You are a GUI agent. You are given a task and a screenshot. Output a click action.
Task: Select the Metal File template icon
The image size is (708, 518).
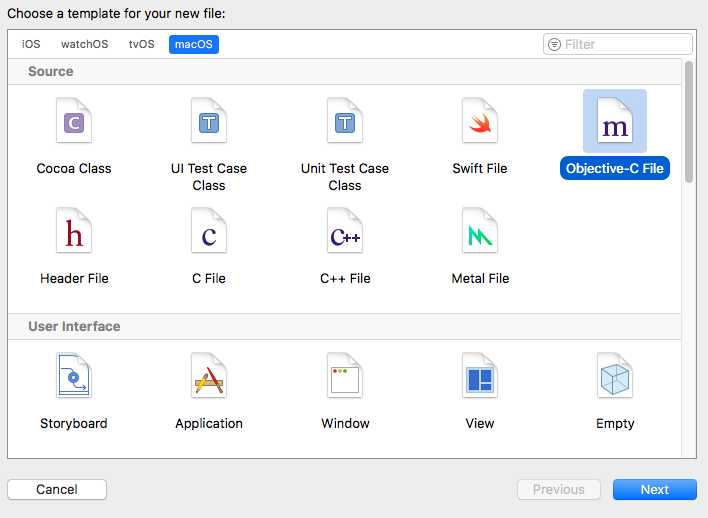[x=480, y=230]
